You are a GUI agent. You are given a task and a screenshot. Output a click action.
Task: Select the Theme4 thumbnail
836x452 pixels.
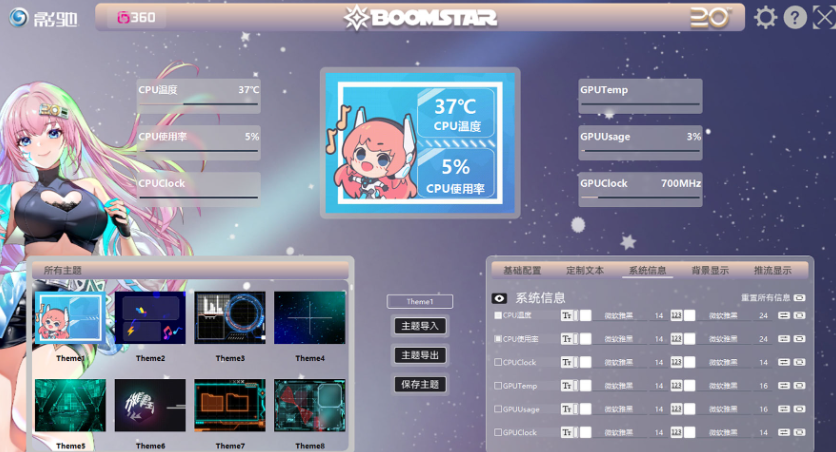[x=310, y=318]
